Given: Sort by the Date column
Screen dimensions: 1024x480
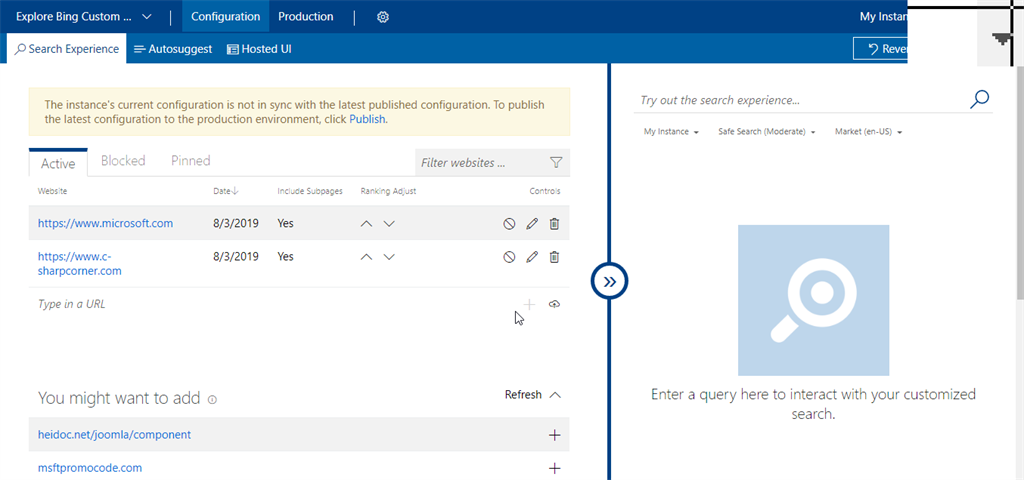Looking at the screenshot, I should click(226, 191).
